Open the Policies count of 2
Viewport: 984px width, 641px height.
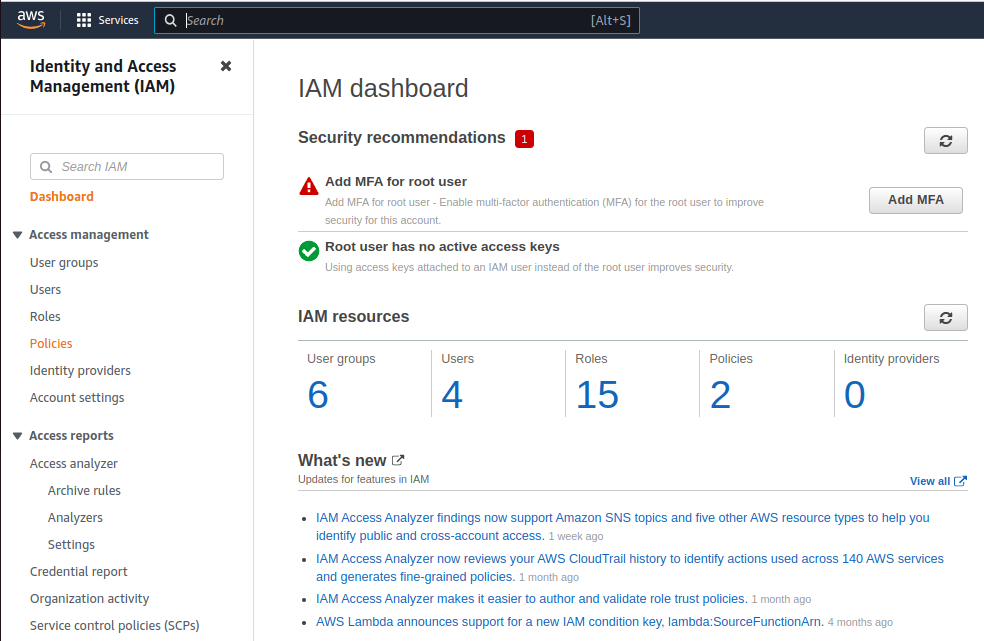click(x=720, y=395)
